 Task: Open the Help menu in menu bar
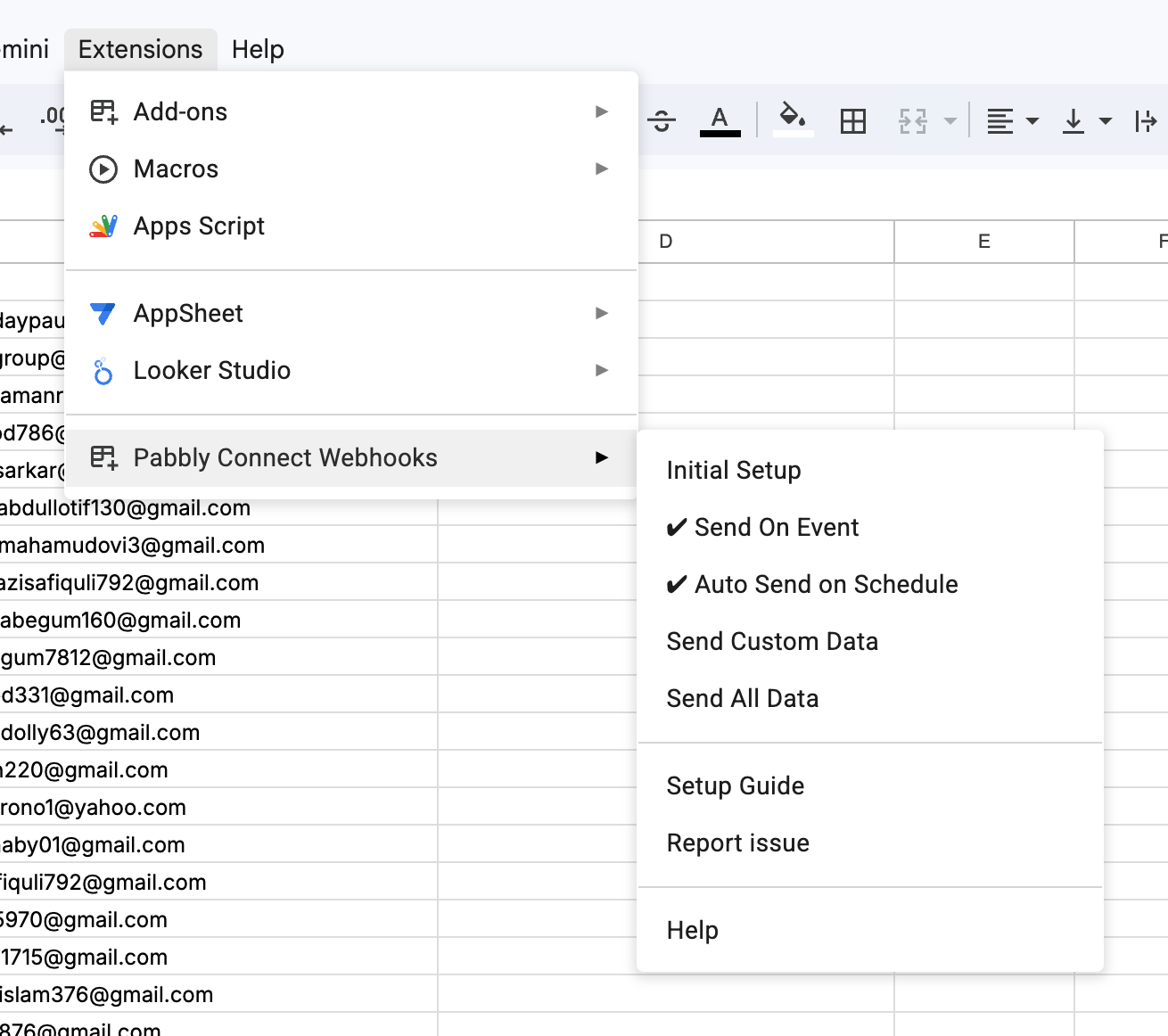click(258, 49)
